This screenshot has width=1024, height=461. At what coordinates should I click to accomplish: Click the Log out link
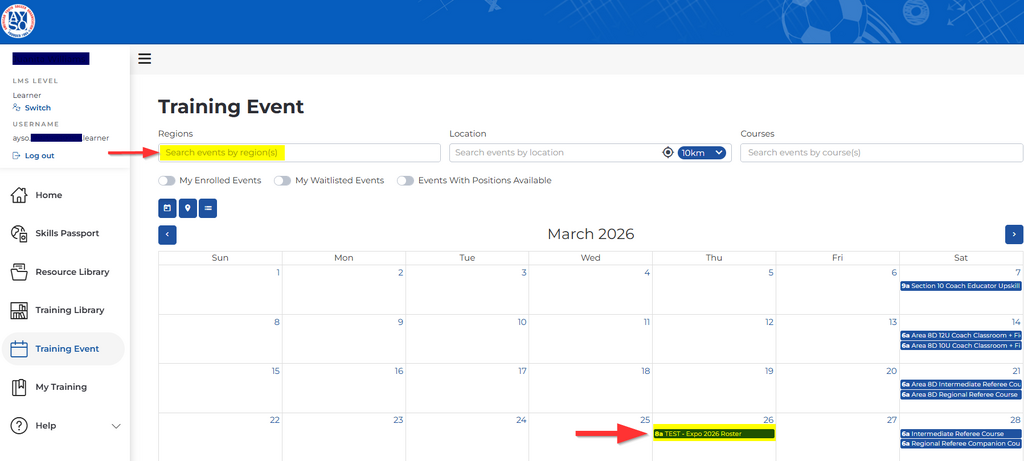(x=39, y=155)
